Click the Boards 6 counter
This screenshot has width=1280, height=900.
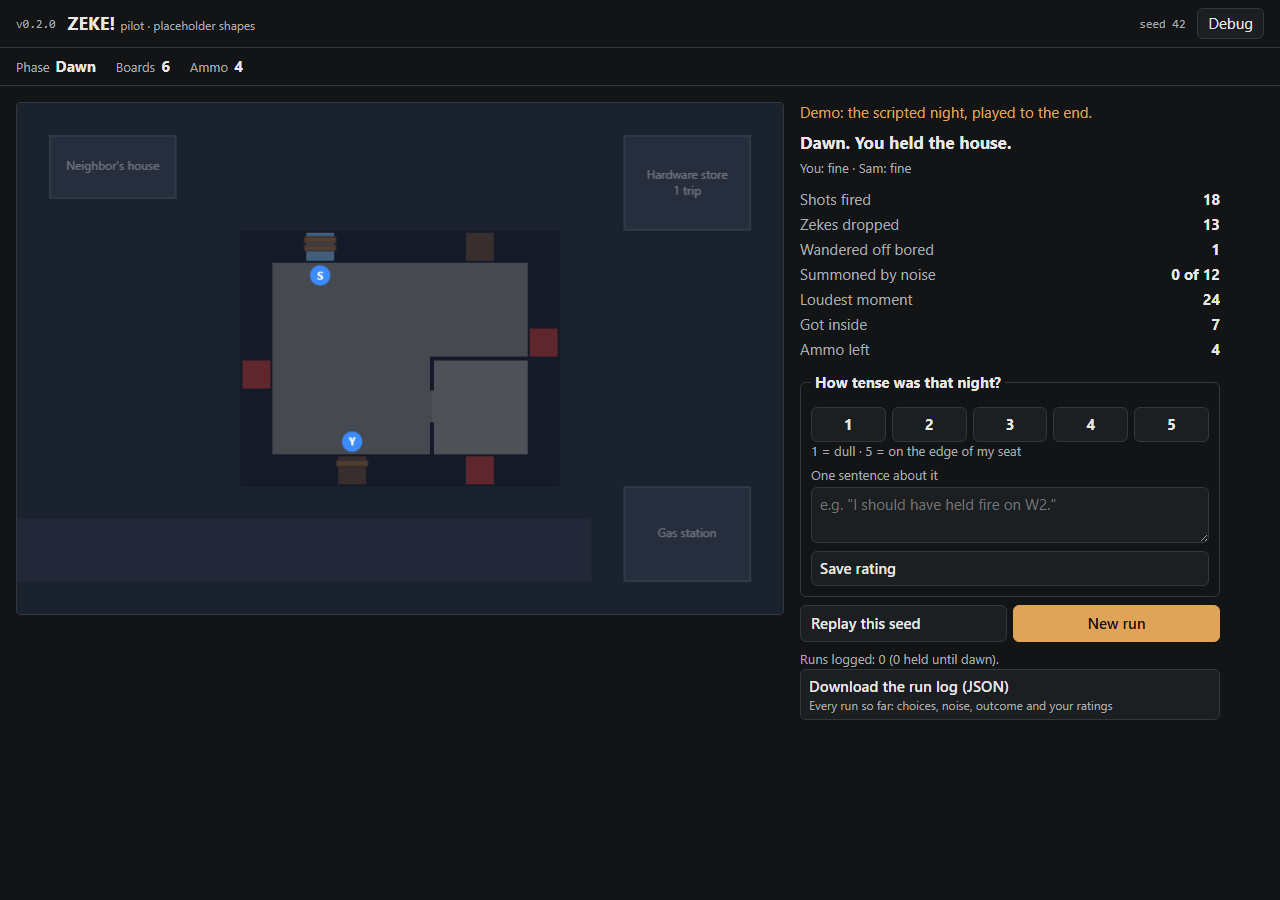coord(143,67)
